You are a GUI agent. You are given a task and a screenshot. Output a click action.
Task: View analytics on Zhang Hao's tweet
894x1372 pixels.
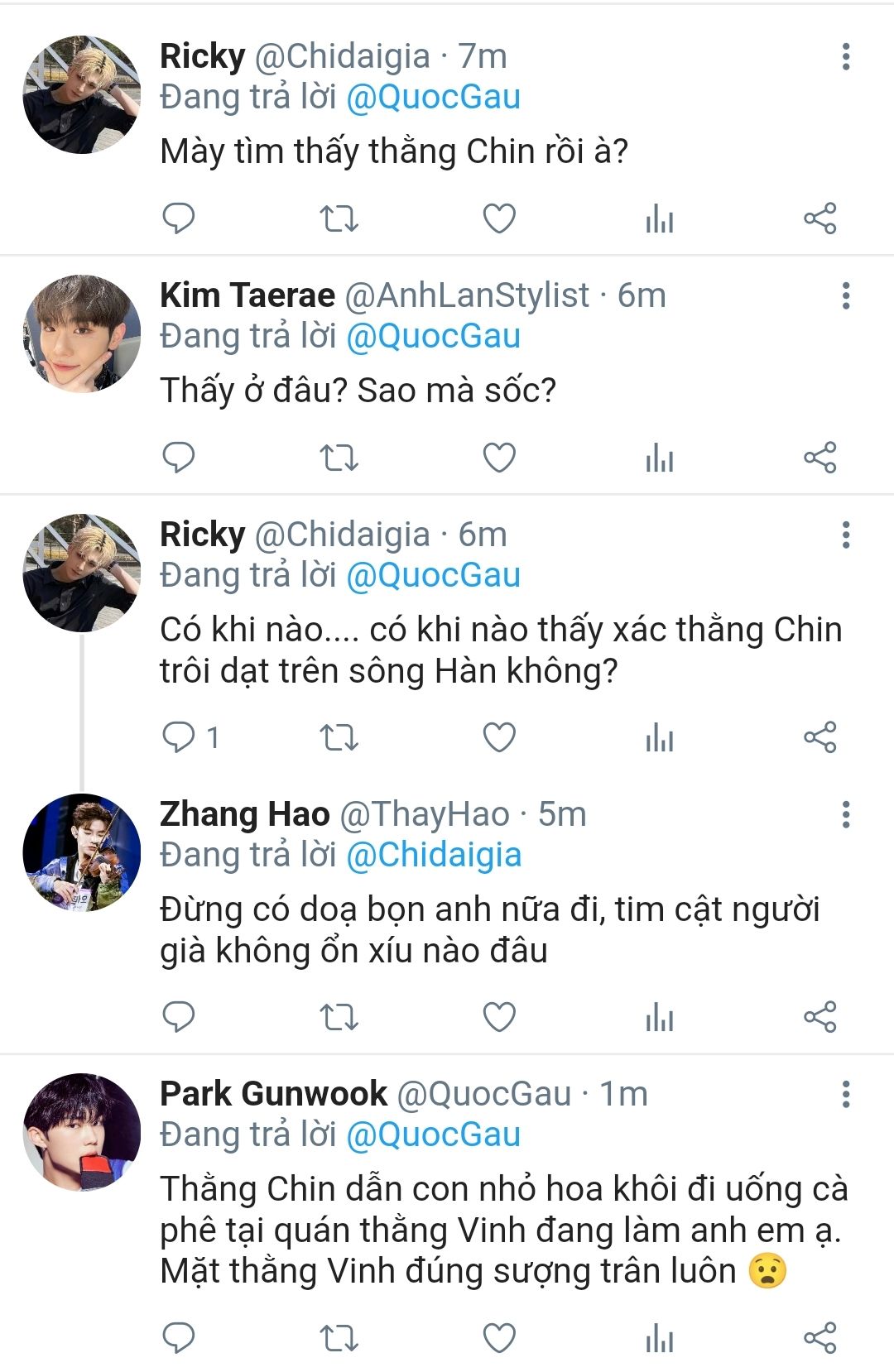[x=659, y=1017]
